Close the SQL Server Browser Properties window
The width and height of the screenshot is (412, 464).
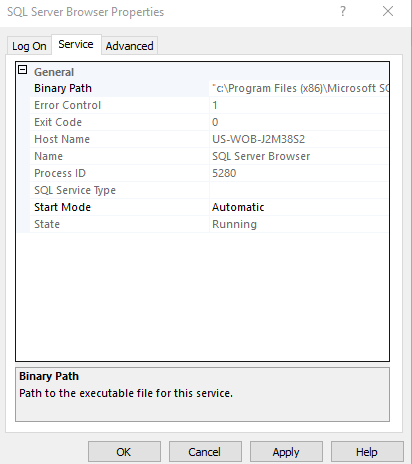point(388,12)
